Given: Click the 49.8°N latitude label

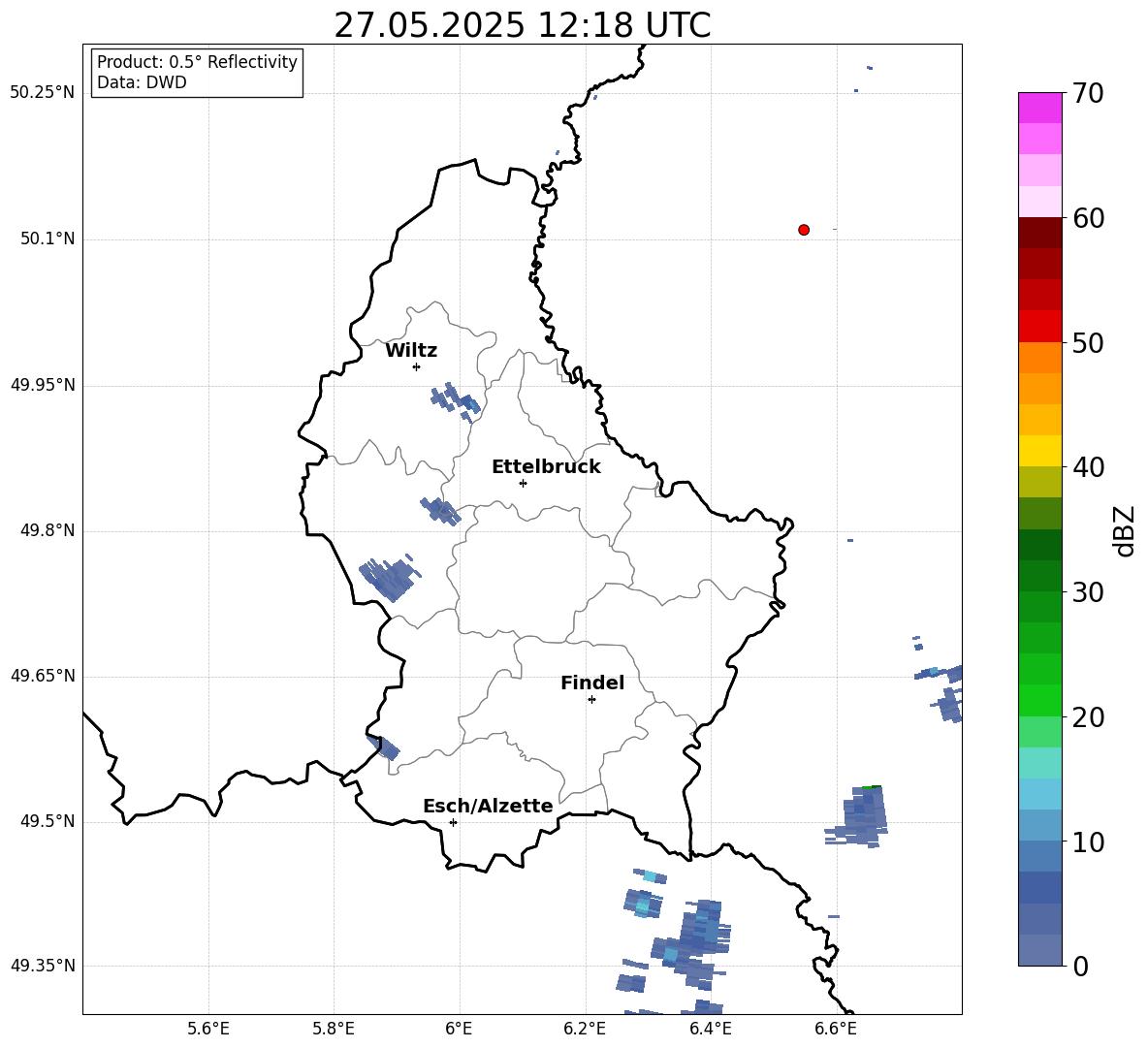Looking at the screenshot, I should 48,530.
